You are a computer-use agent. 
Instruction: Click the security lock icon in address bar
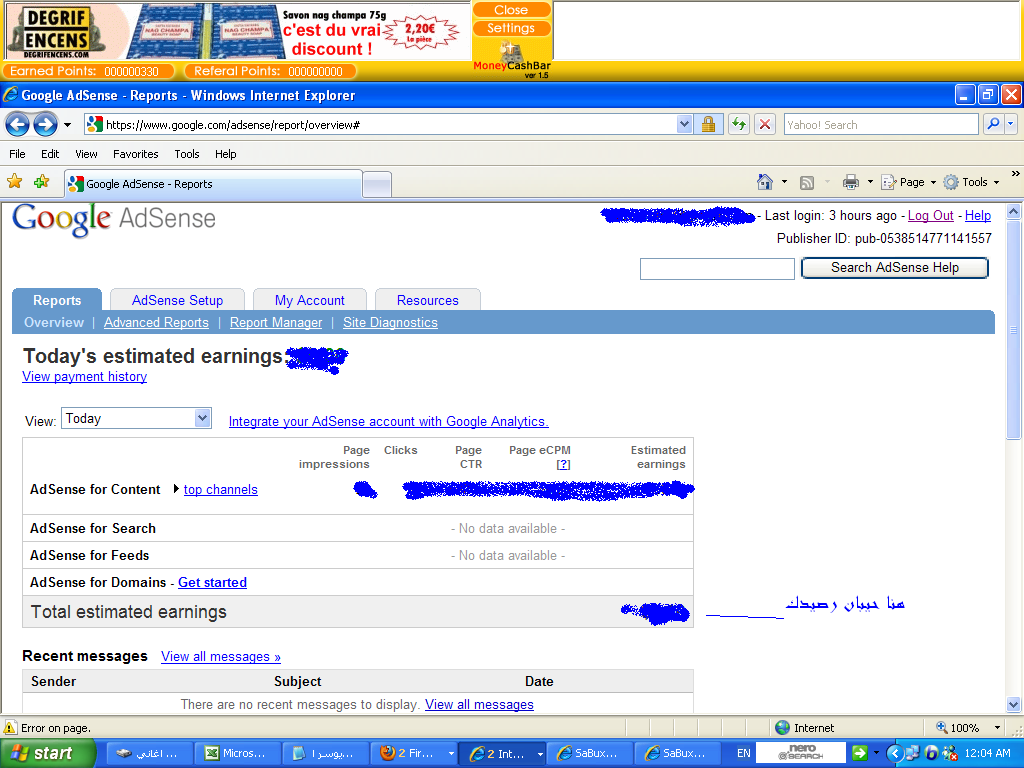(x=708, y=124)
